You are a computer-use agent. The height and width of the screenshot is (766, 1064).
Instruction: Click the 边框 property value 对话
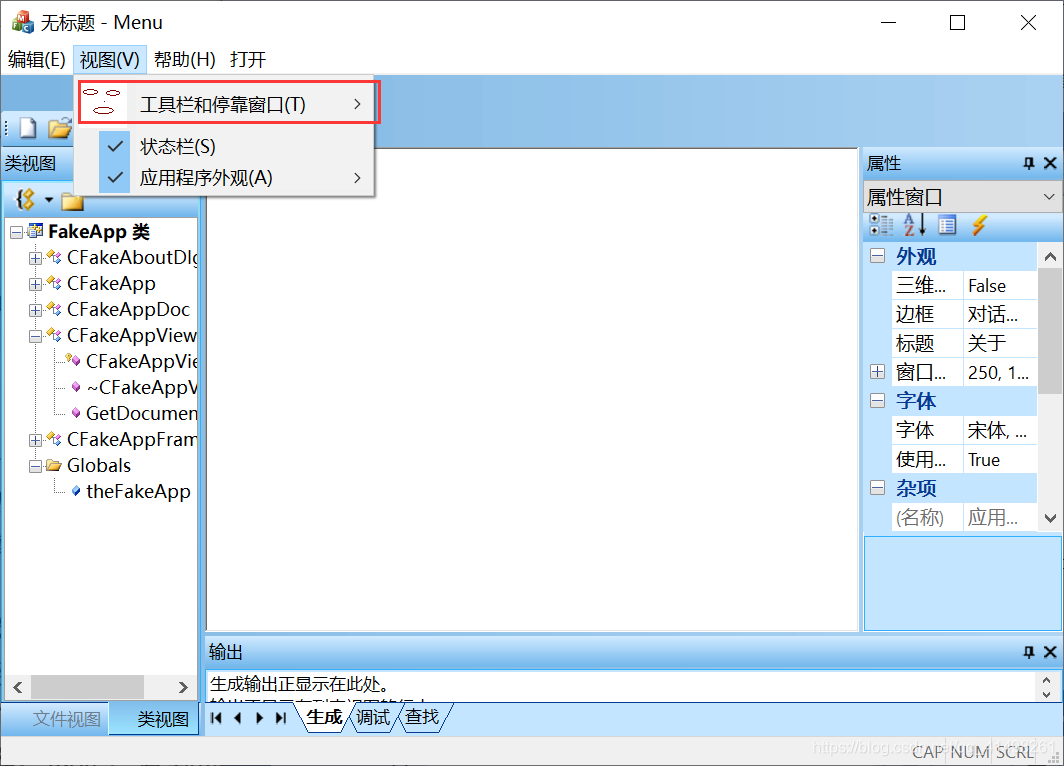click(x=1000, y=314)
